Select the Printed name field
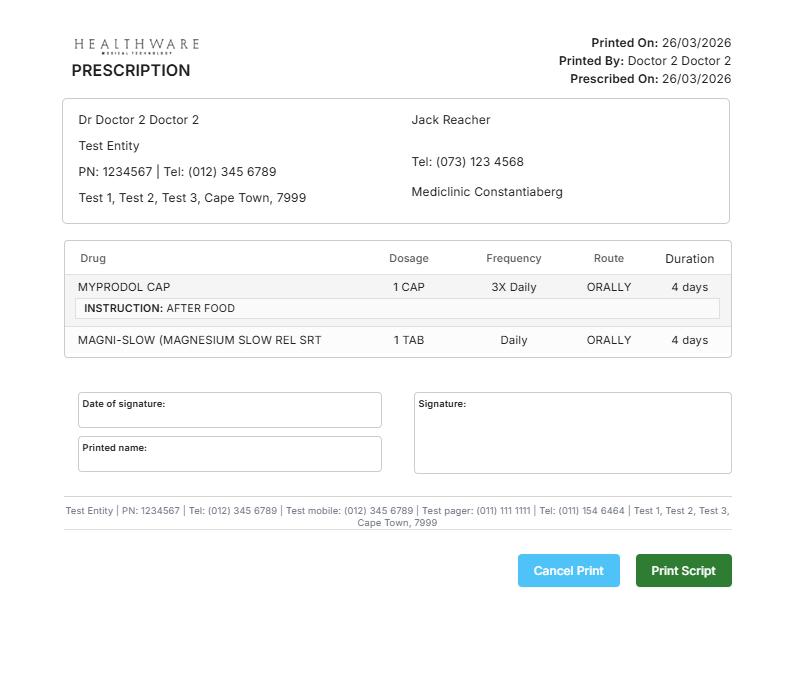 click(230, 454)
